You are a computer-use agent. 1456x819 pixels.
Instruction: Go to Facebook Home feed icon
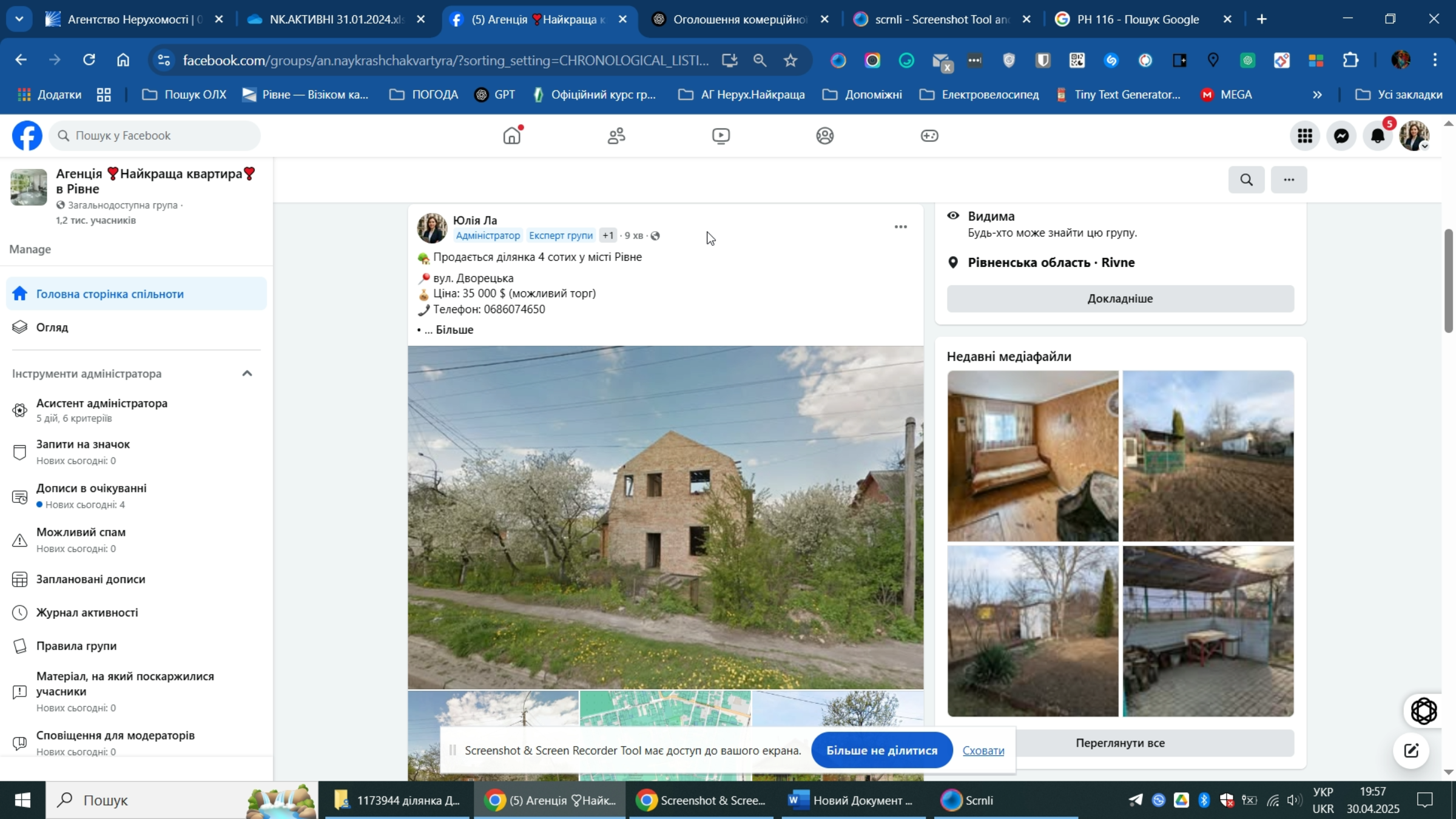(512, 136)
